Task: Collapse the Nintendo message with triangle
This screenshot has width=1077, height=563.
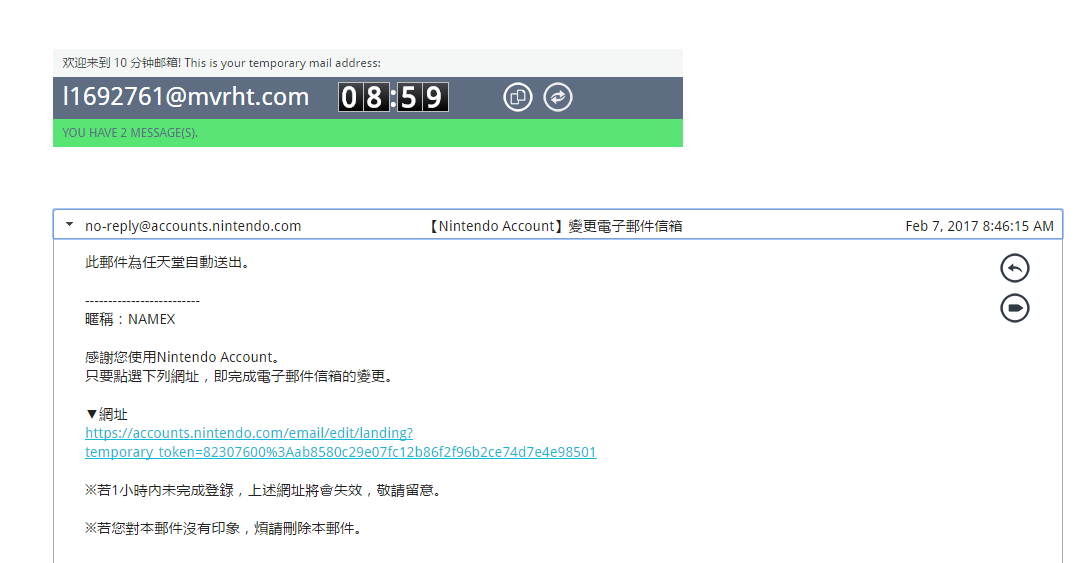Action: coord(69,225)
